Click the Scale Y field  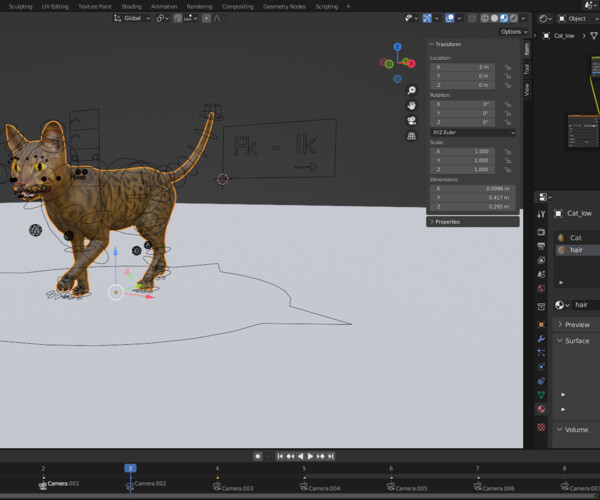[462, 160]
